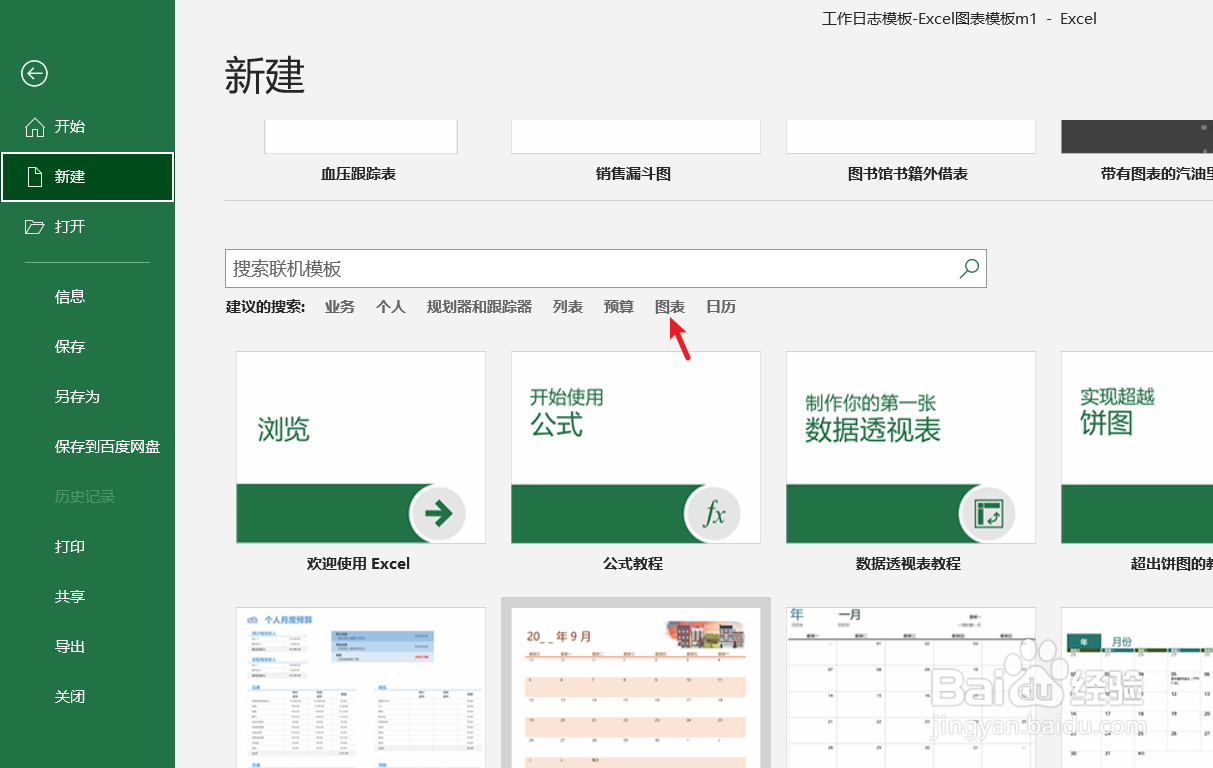The height and width of the screenshot is (768, 1213).
Task: Click the open folder icon beside 打开
Action: point(35,227)
